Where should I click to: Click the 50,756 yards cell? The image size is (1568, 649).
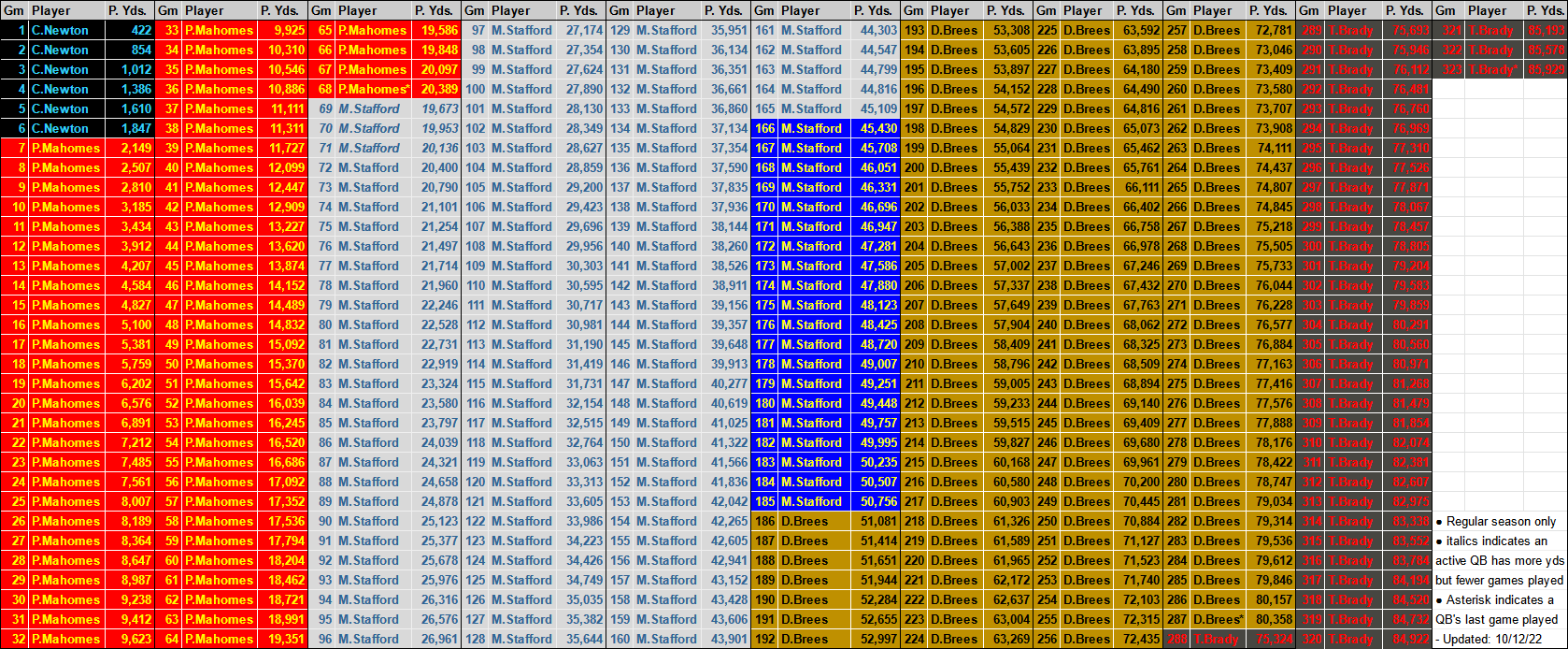pos(875,501)
